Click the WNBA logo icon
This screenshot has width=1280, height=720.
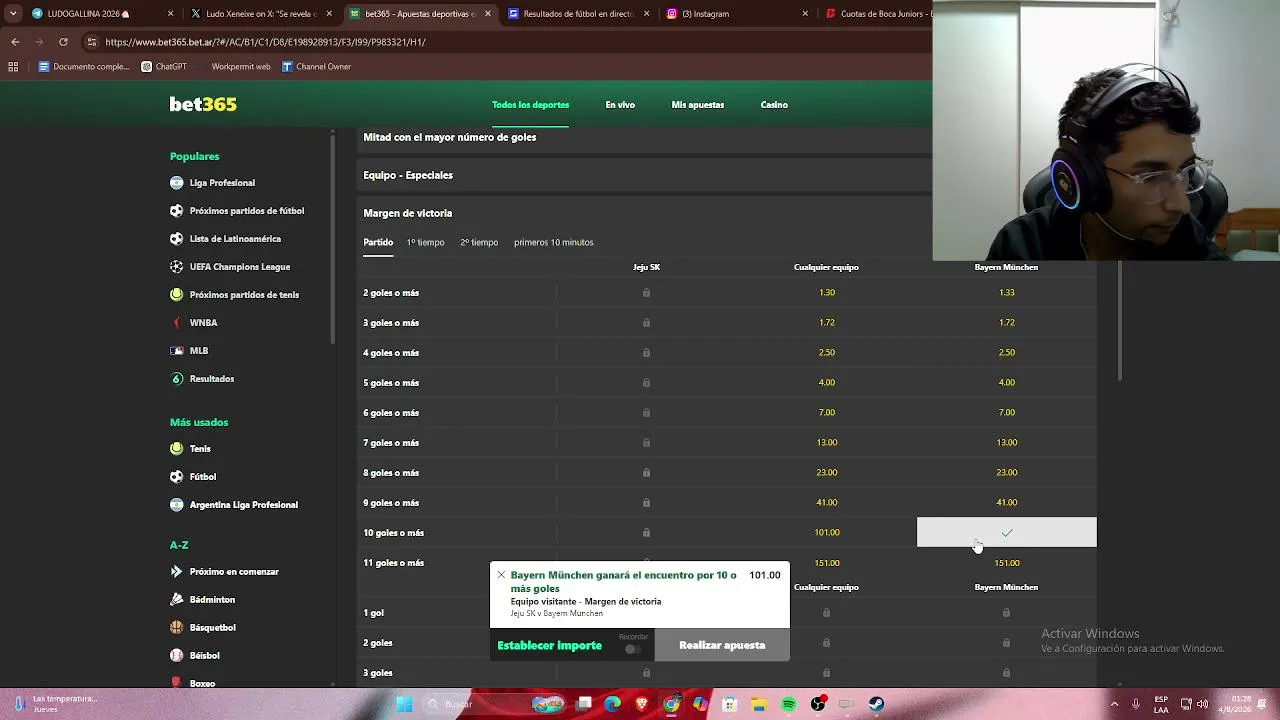177,323
